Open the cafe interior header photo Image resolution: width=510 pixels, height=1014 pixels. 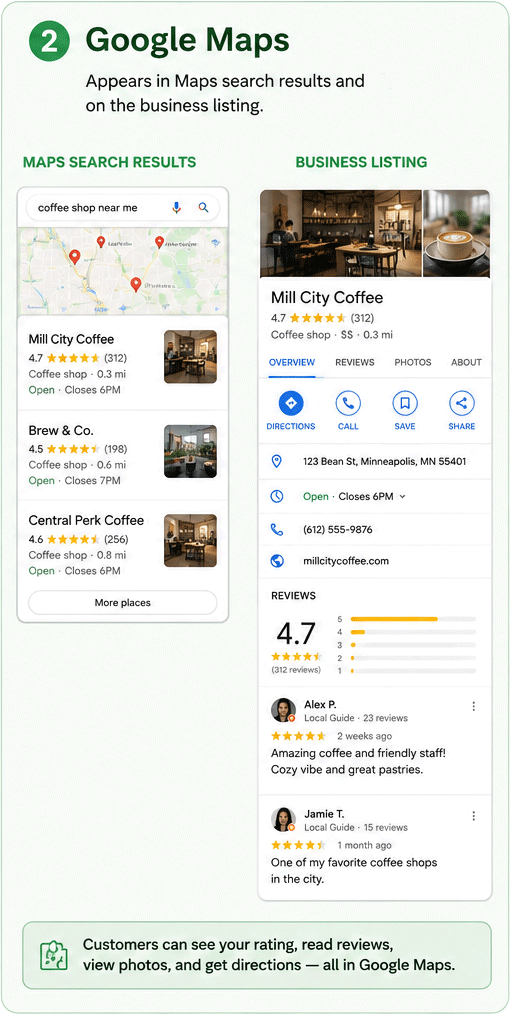340,233
